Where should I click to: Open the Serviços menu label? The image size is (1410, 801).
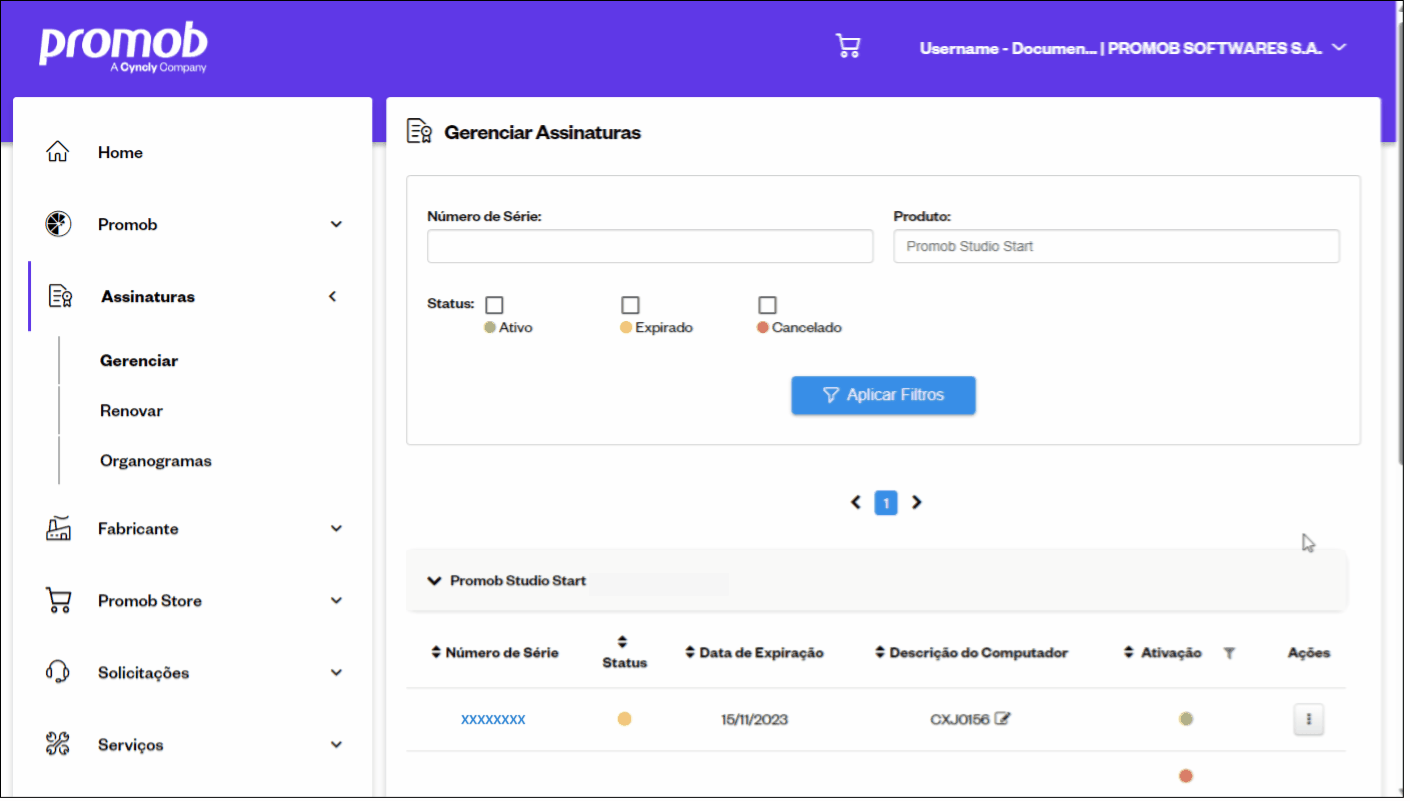click(131, 744)
